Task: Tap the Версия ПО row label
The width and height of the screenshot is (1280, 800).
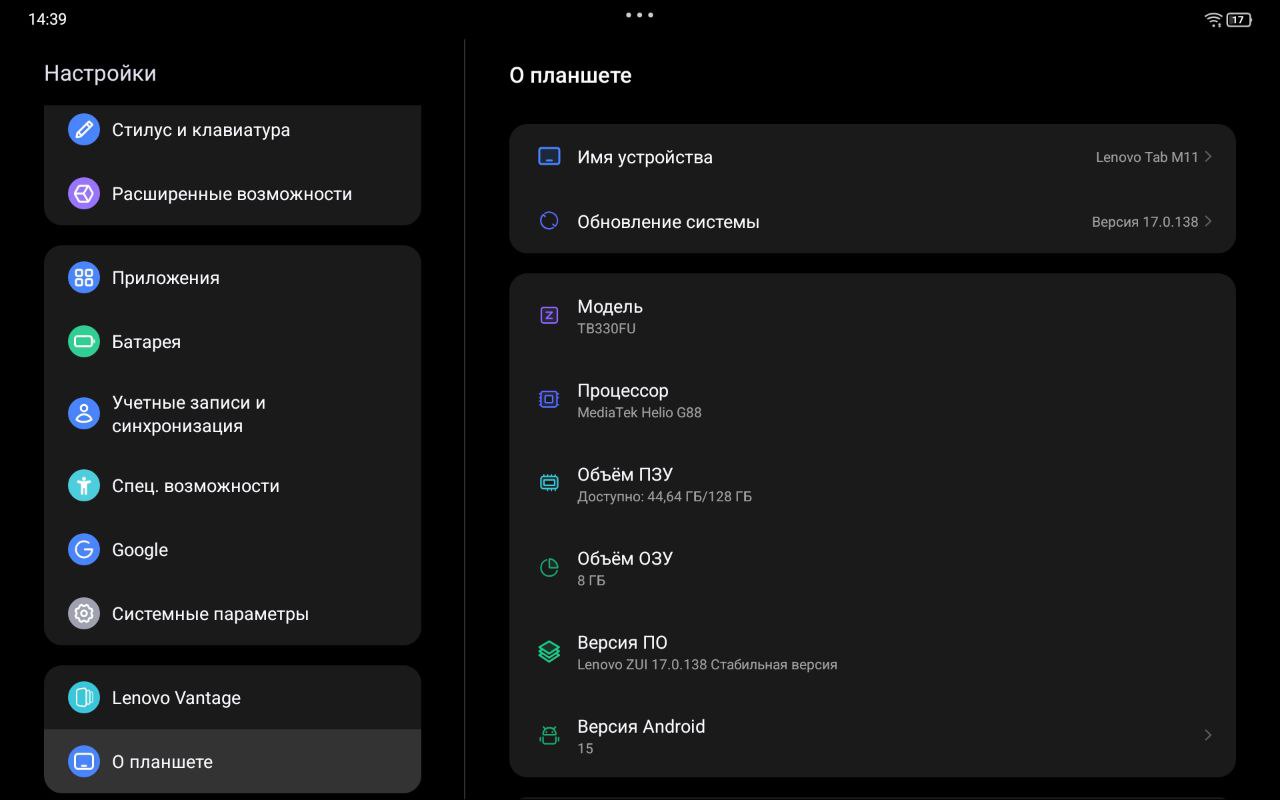Action: 622,642
